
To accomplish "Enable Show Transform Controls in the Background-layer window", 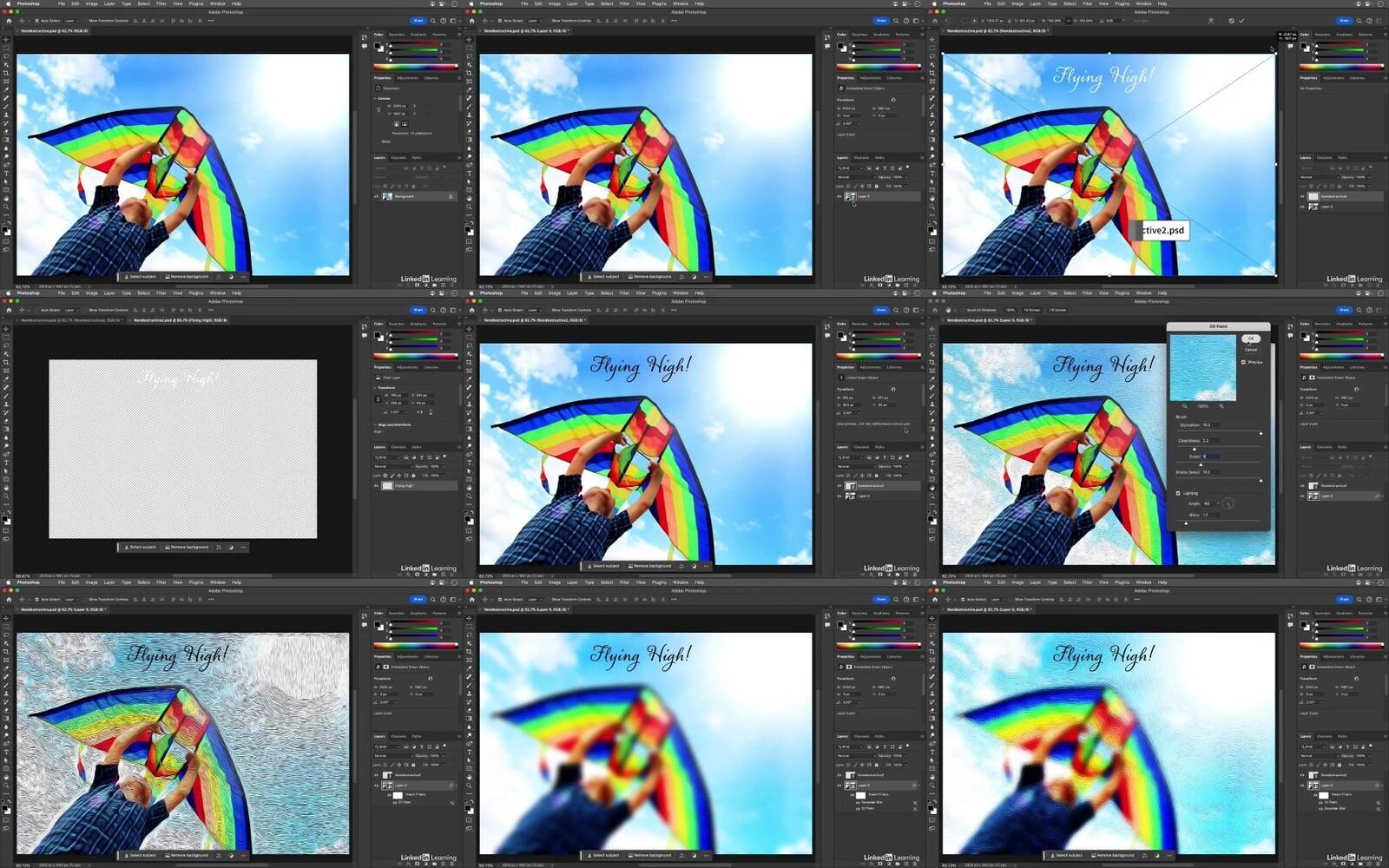I will point(85,21).
